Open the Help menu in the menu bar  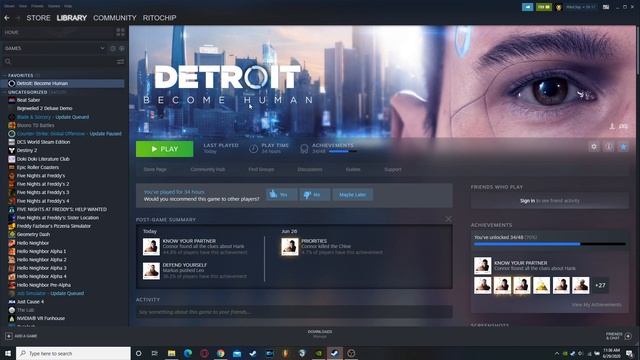click(68, 6)
